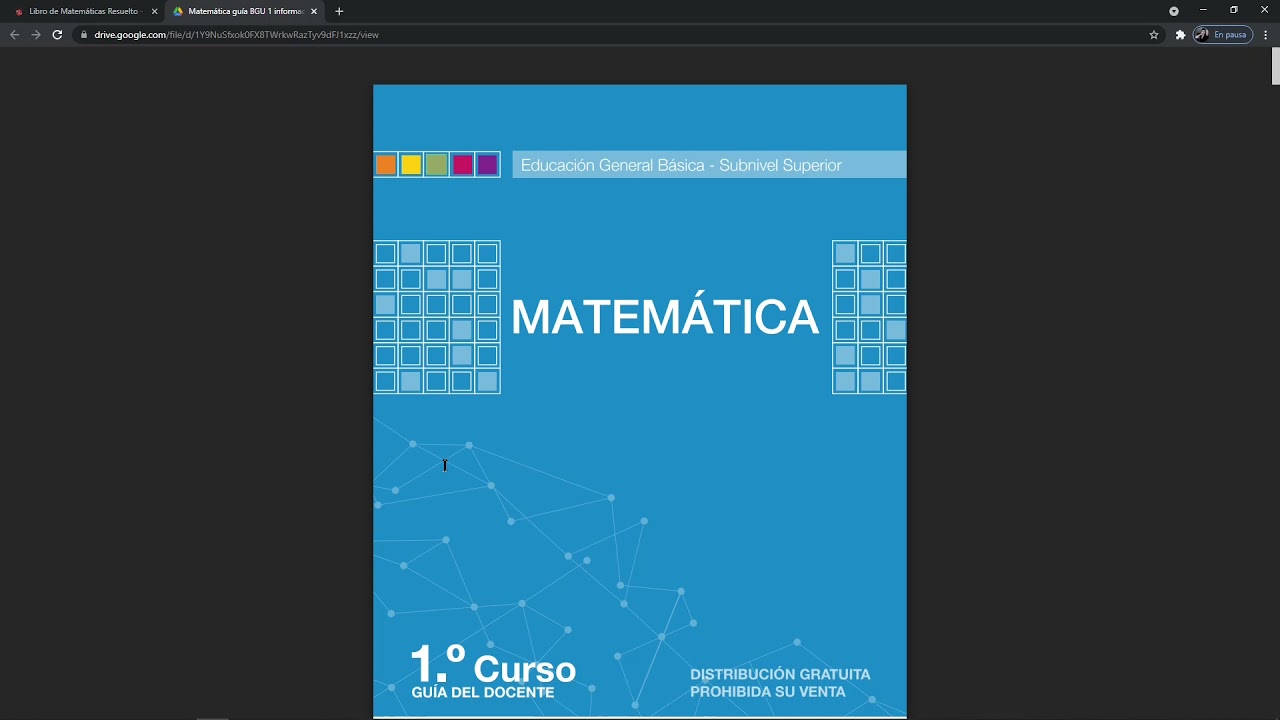Click the yellow square on the cover
Image resolution: width=1280 pixels, height=720 pixels.
(x=411, y=165)
